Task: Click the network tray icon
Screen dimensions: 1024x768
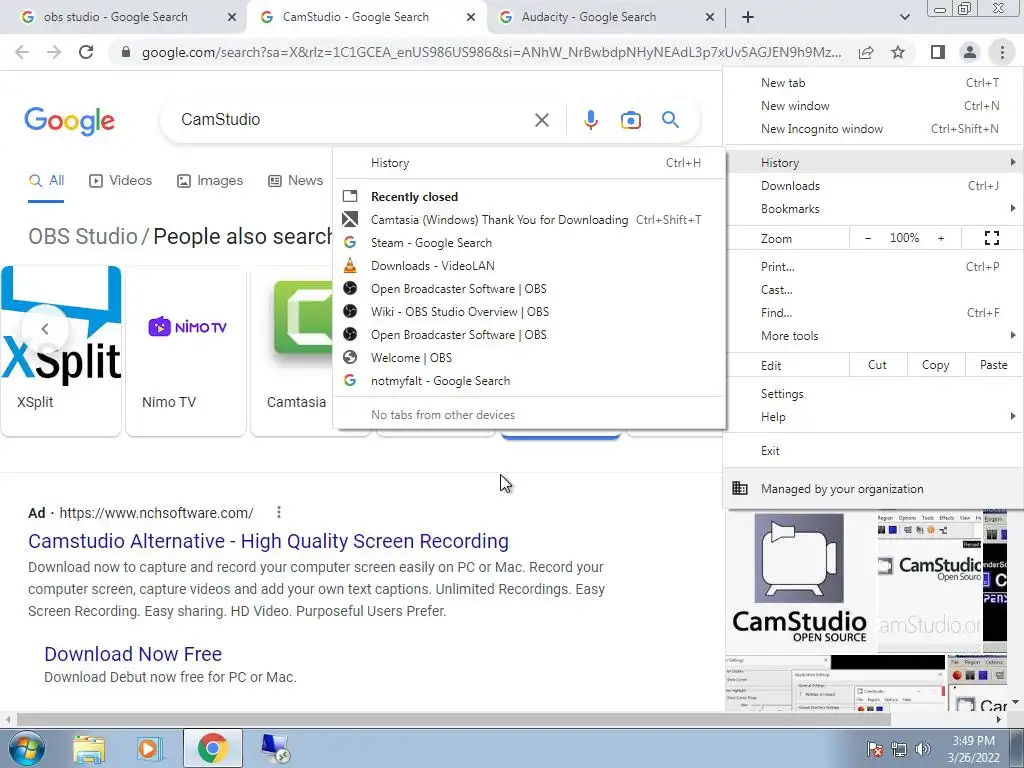Action: pos(899,749)
